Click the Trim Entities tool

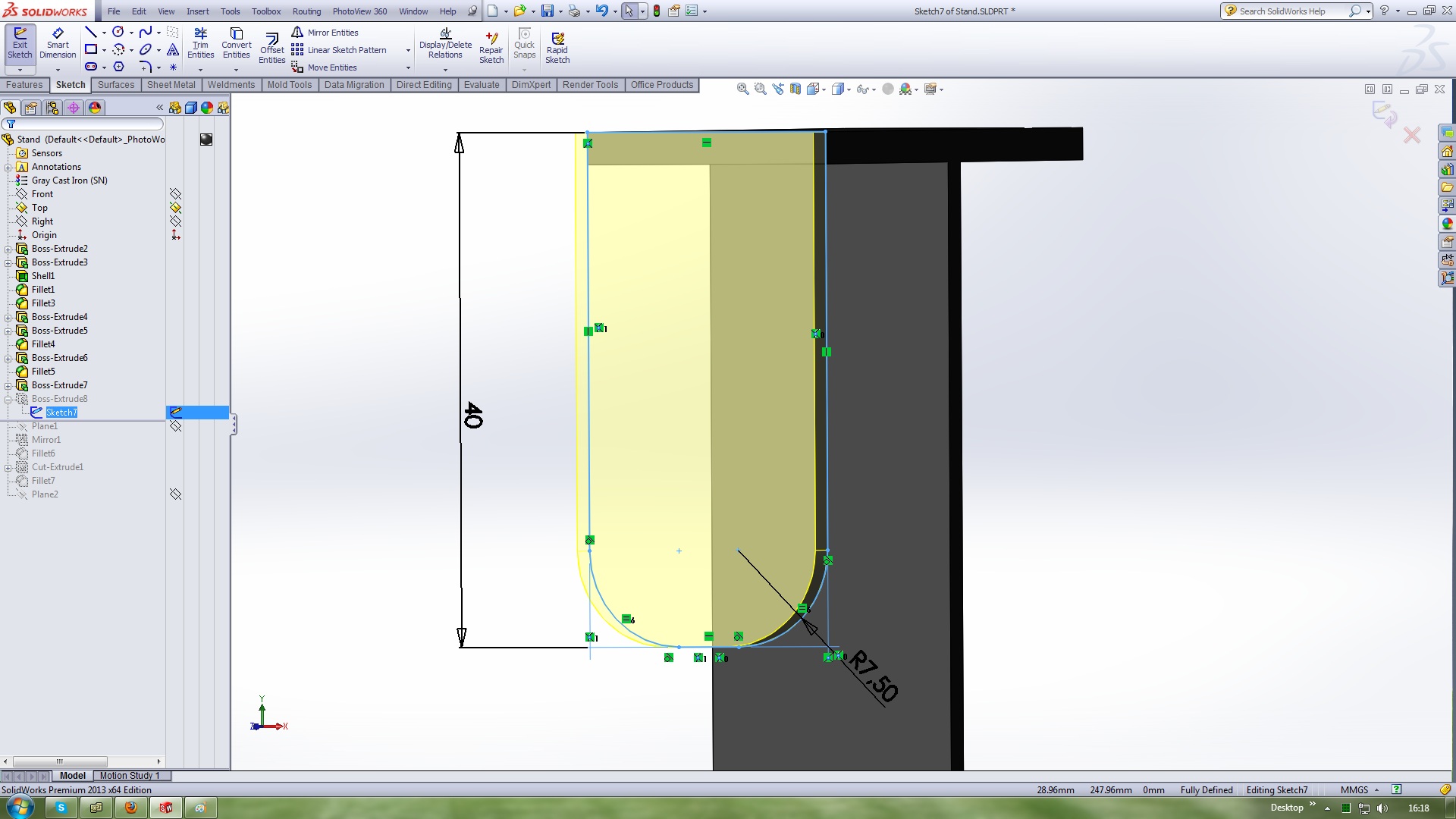tap(200, 43)
